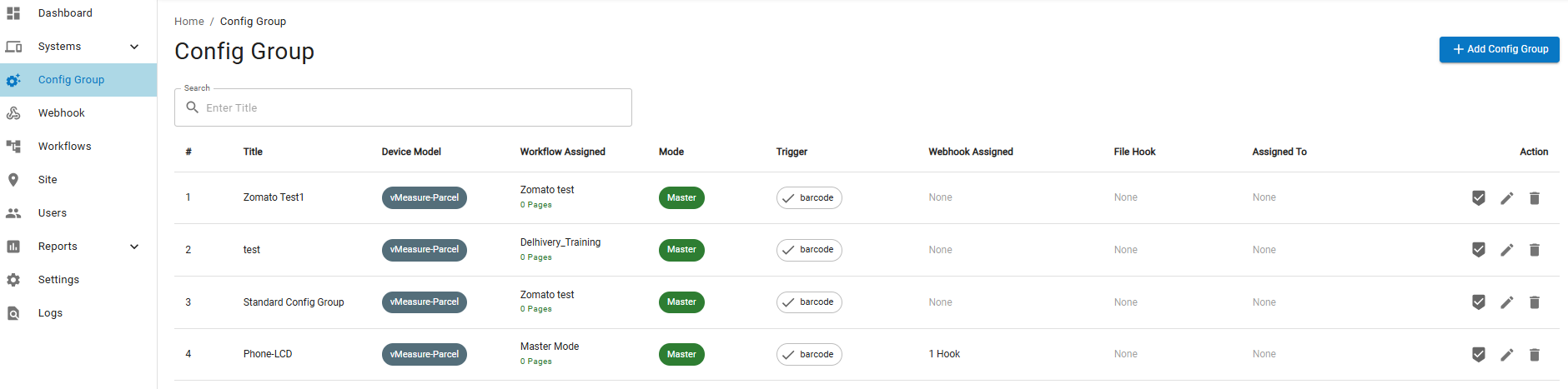This screenshot has width=1568, height=389.
Task: Click the Site location pin icon
Action: point(13,180)
